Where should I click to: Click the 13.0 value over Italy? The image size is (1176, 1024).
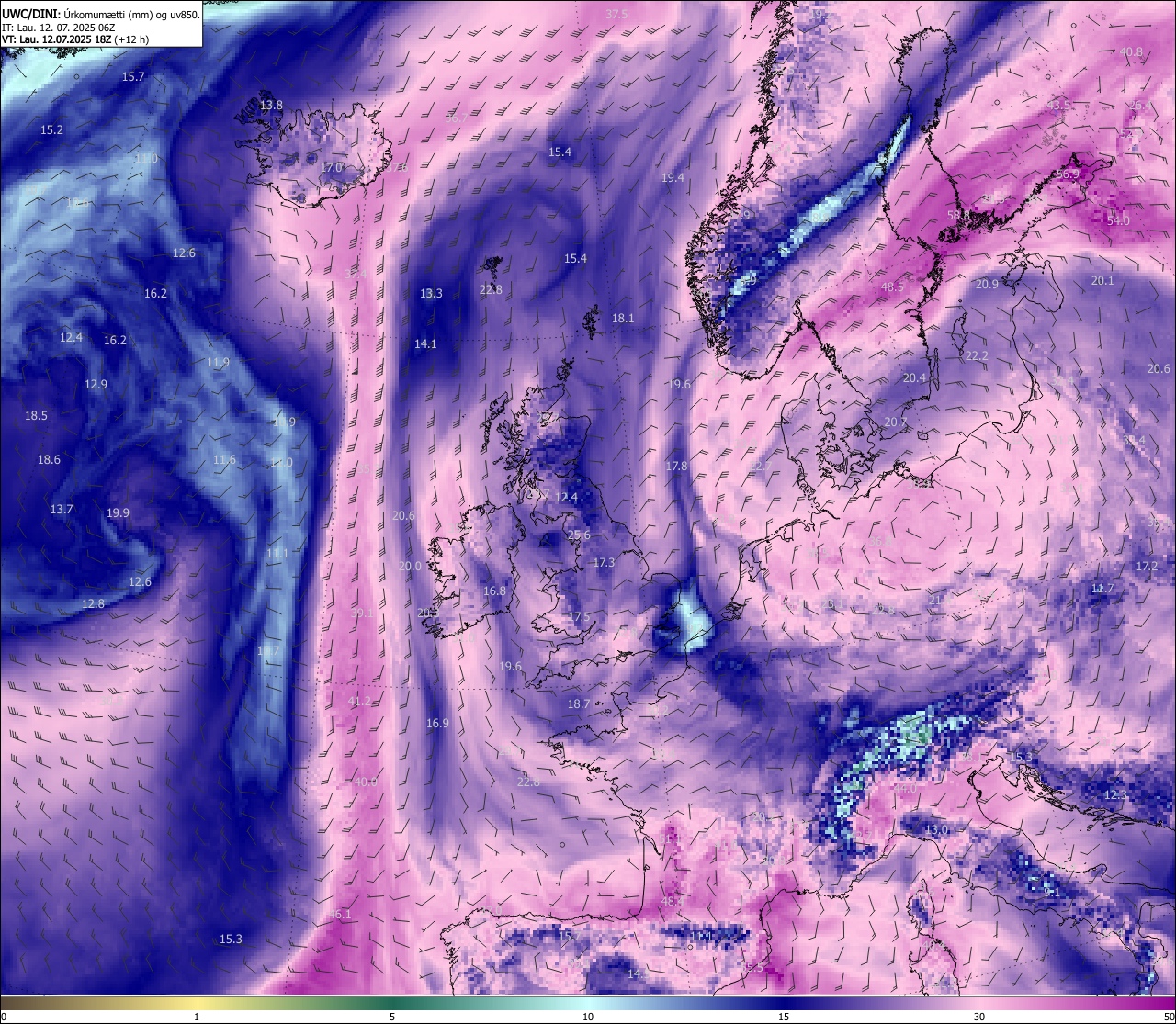click(x=936, y=831)
